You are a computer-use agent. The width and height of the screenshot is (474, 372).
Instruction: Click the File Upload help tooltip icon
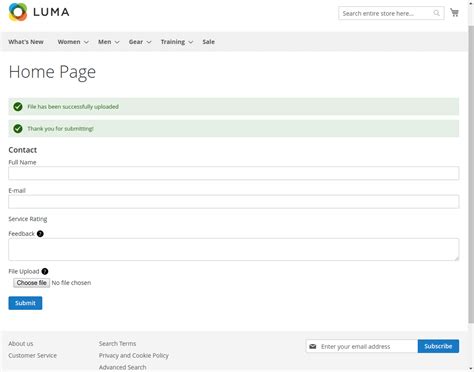(x=45, y=271)
